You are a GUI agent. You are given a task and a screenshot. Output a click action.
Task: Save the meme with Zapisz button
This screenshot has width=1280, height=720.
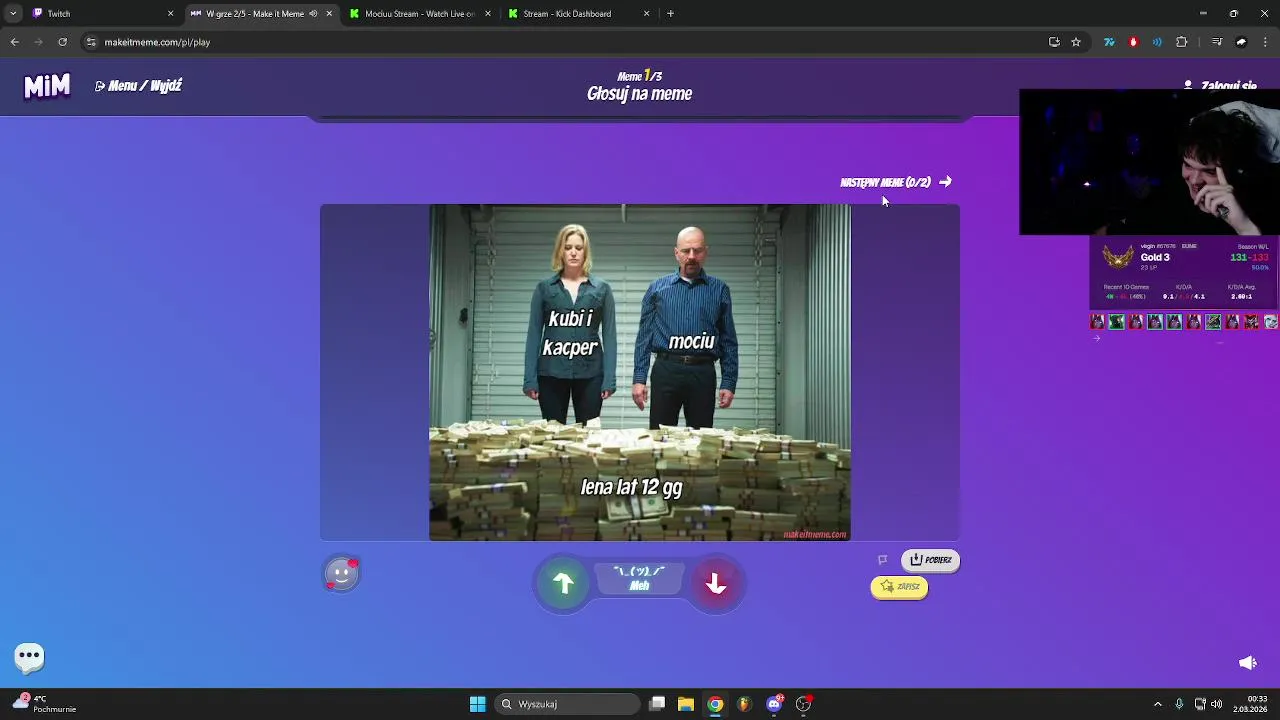tap(899, 587)
